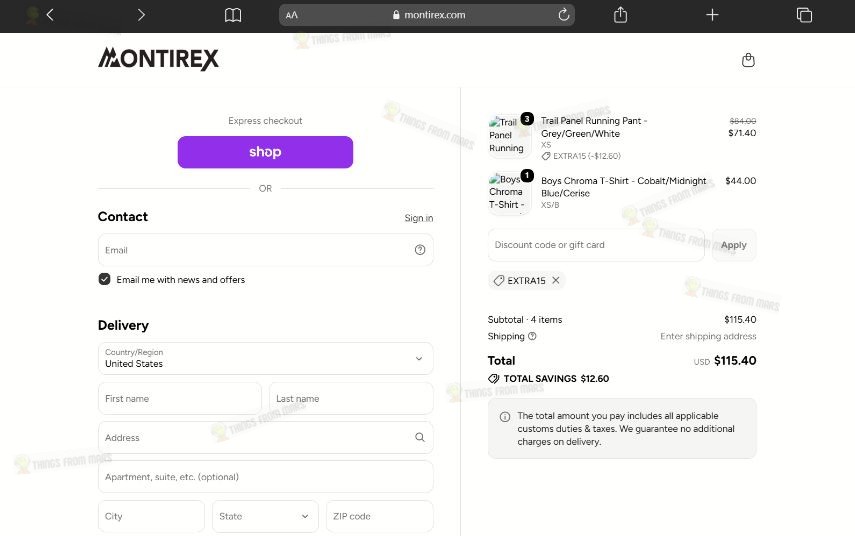855x536 pixels.
Task: Open the share sheet icon
Action: (x=621, y=15)
